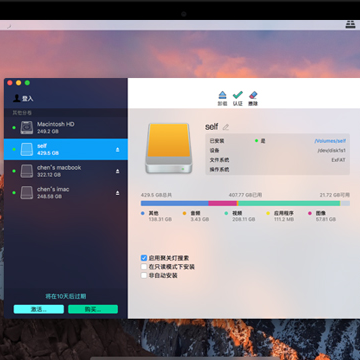Click the "429.5 GB总共" total label

tap(156, 195)
